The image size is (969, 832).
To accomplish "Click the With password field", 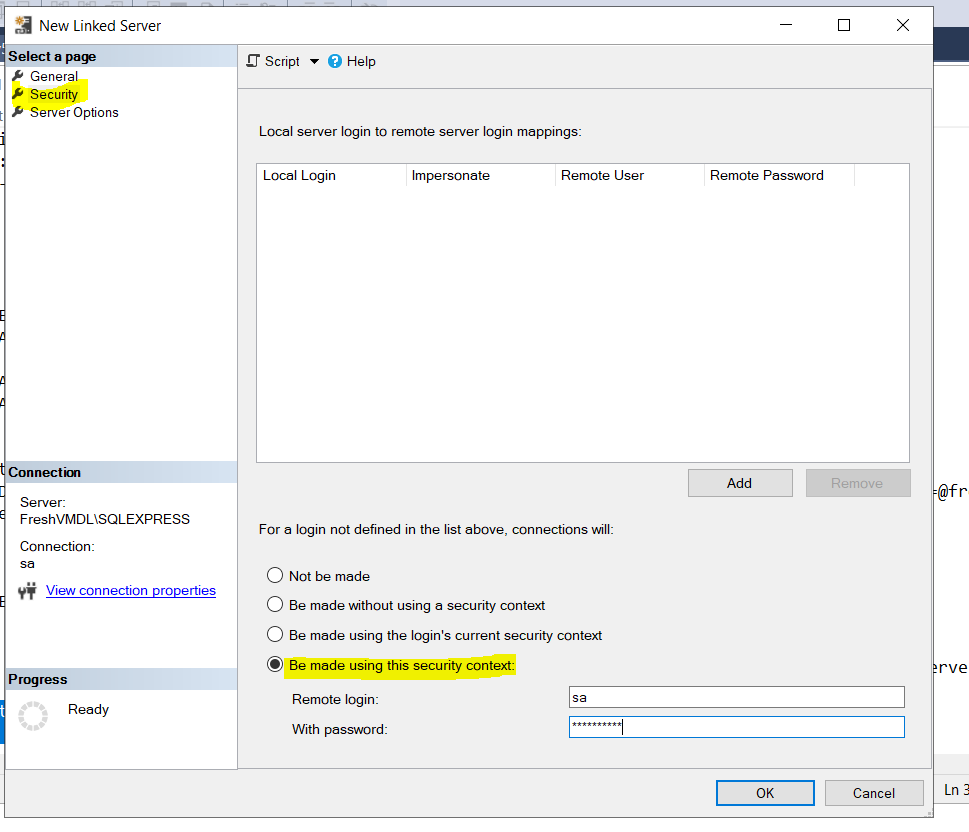I will pos(736,727).
